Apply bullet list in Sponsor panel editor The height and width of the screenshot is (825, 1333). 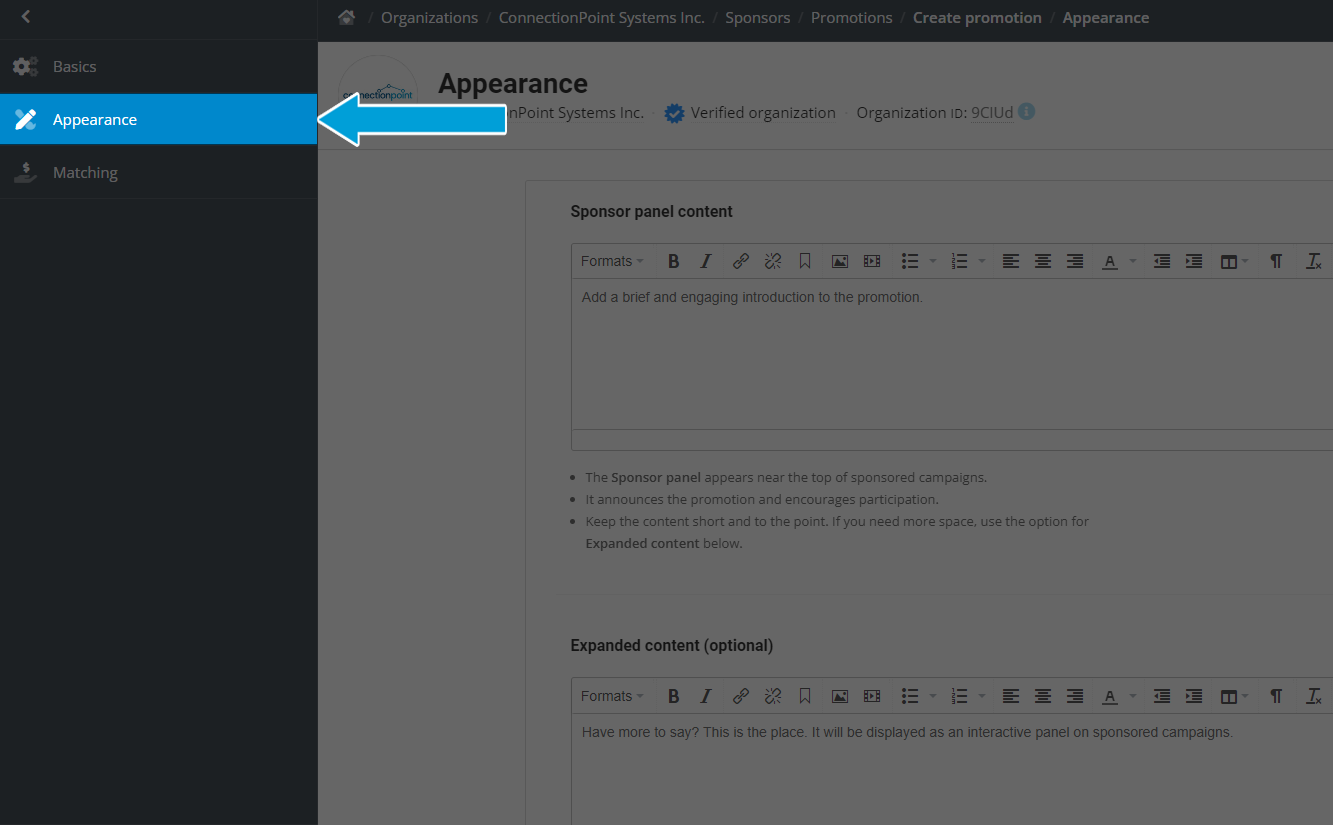pyautogui.click(x=910, y=261)
